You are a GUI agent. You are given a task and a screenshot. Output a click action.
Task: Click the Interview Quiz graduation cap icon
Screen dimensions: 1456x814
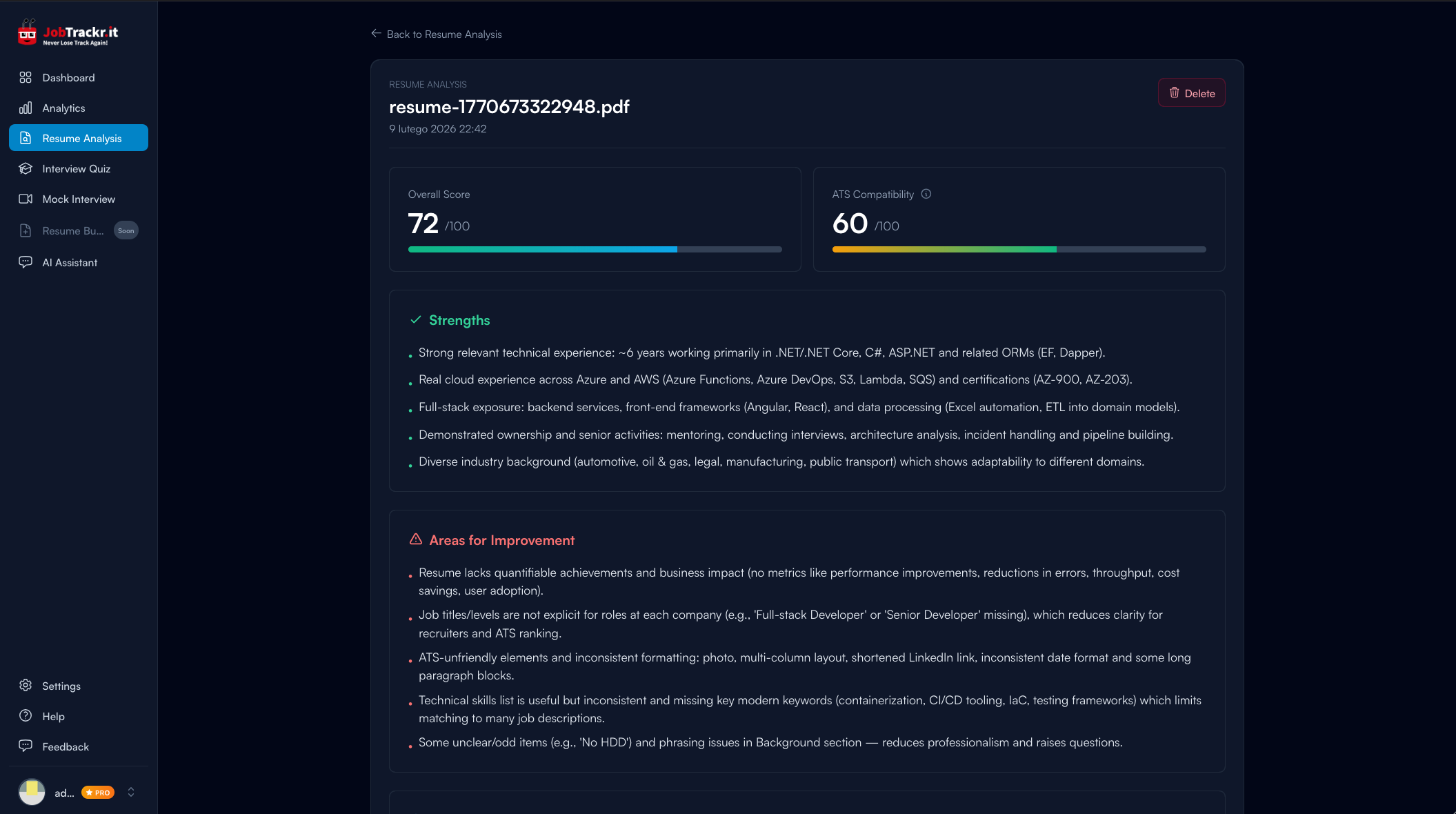[x=25, y=168]
